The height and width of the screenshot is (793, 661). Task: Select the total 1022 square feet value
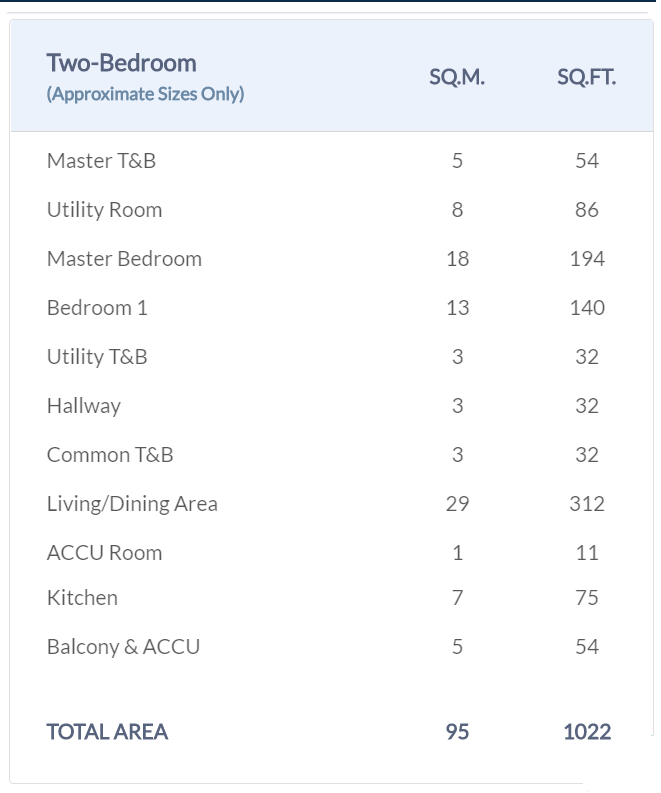pos(586,731)
